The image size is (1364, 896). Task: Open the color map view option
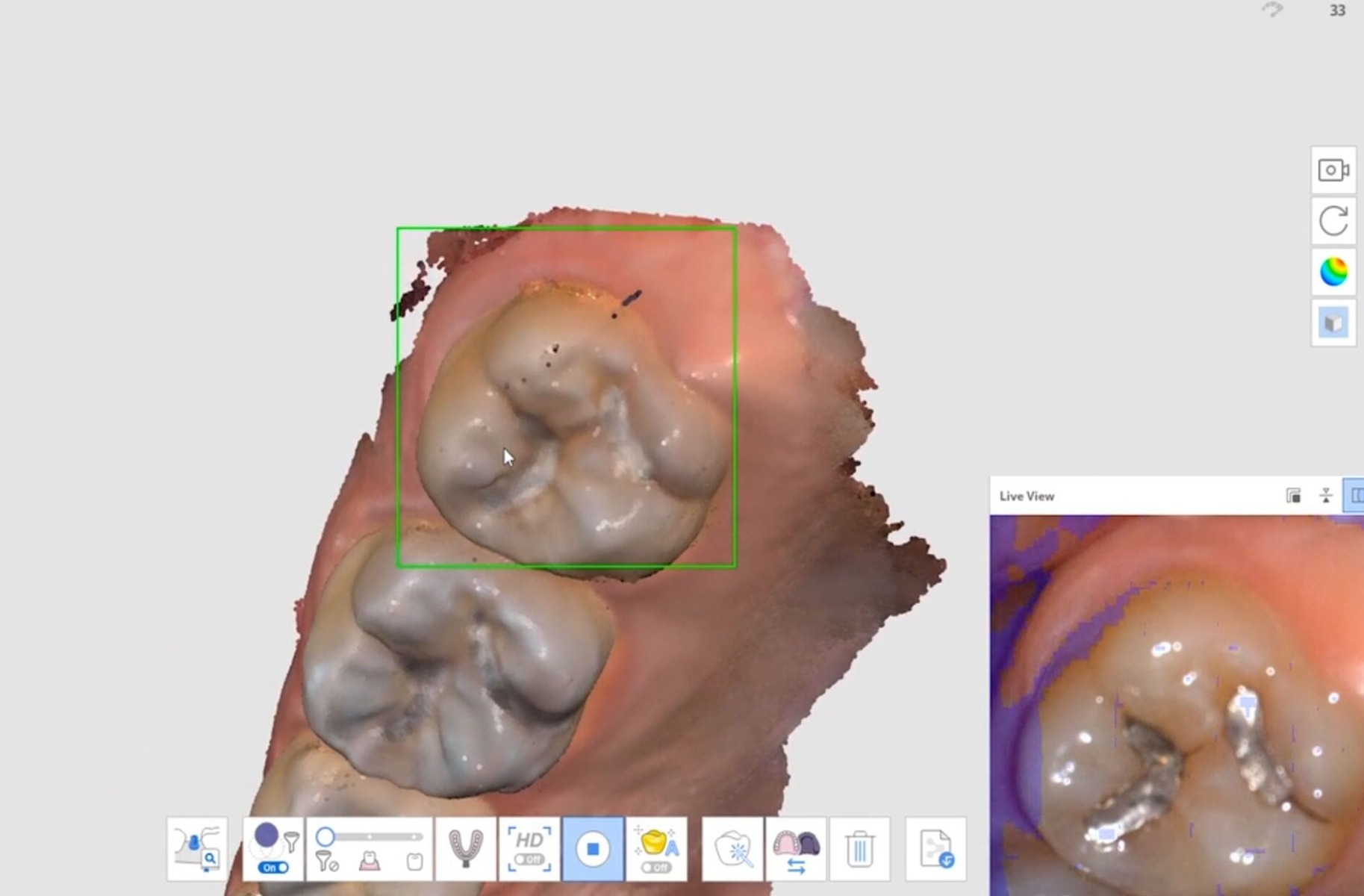tap(1333, 272)
